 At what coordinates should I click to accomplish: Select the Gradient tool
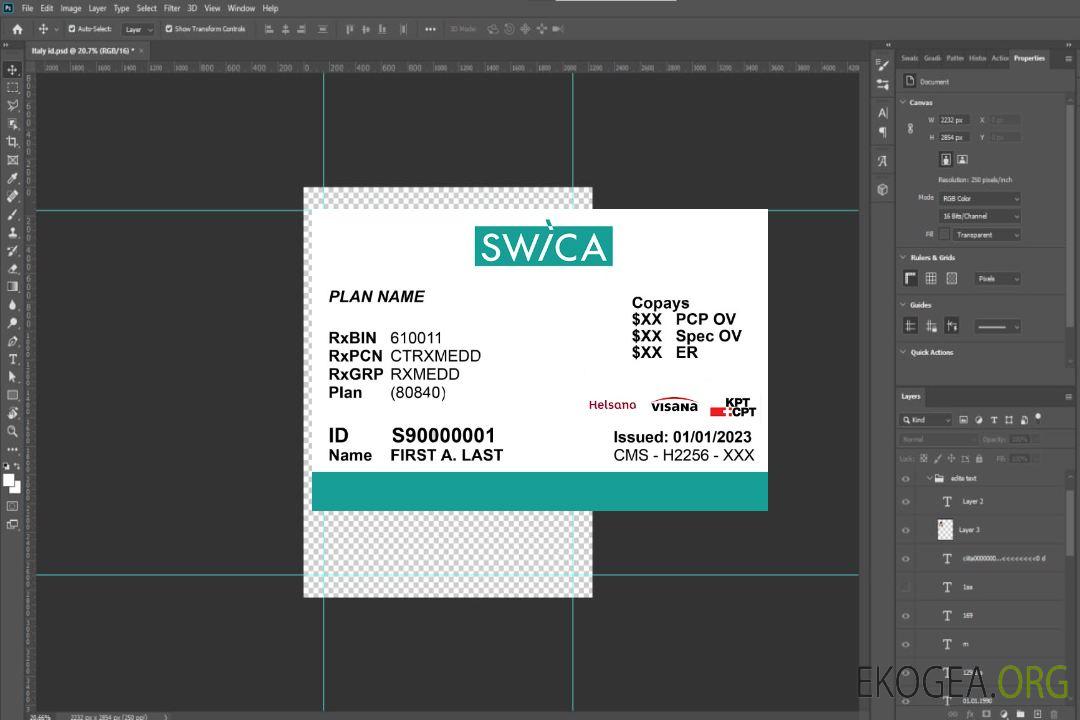(x=12, y=287)
